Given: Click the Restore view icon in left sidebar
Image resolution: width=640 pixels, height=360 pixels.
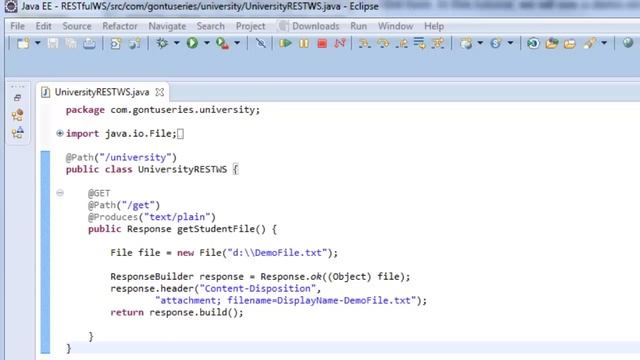Looking at the screenshot, I should click(17, 98).
